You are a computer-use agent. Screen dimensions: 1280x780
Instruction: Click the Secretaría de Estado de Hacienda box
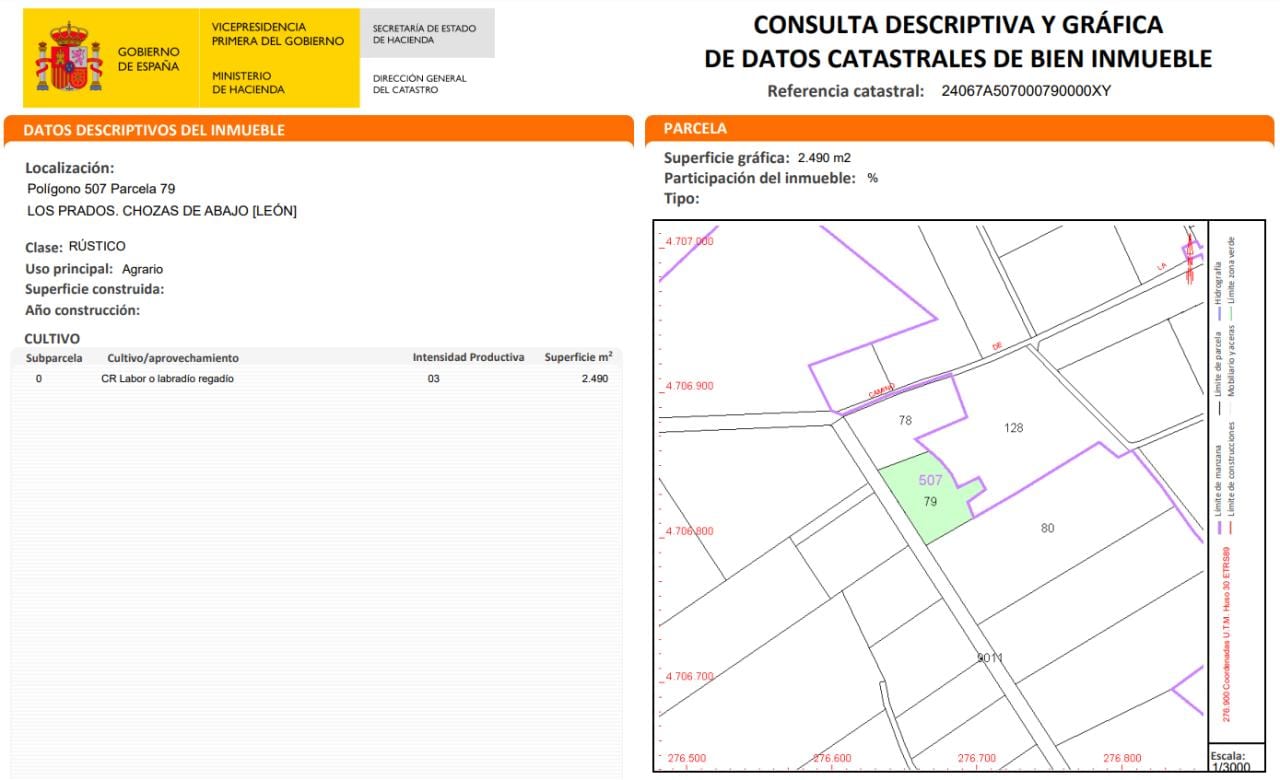(426, 34)
